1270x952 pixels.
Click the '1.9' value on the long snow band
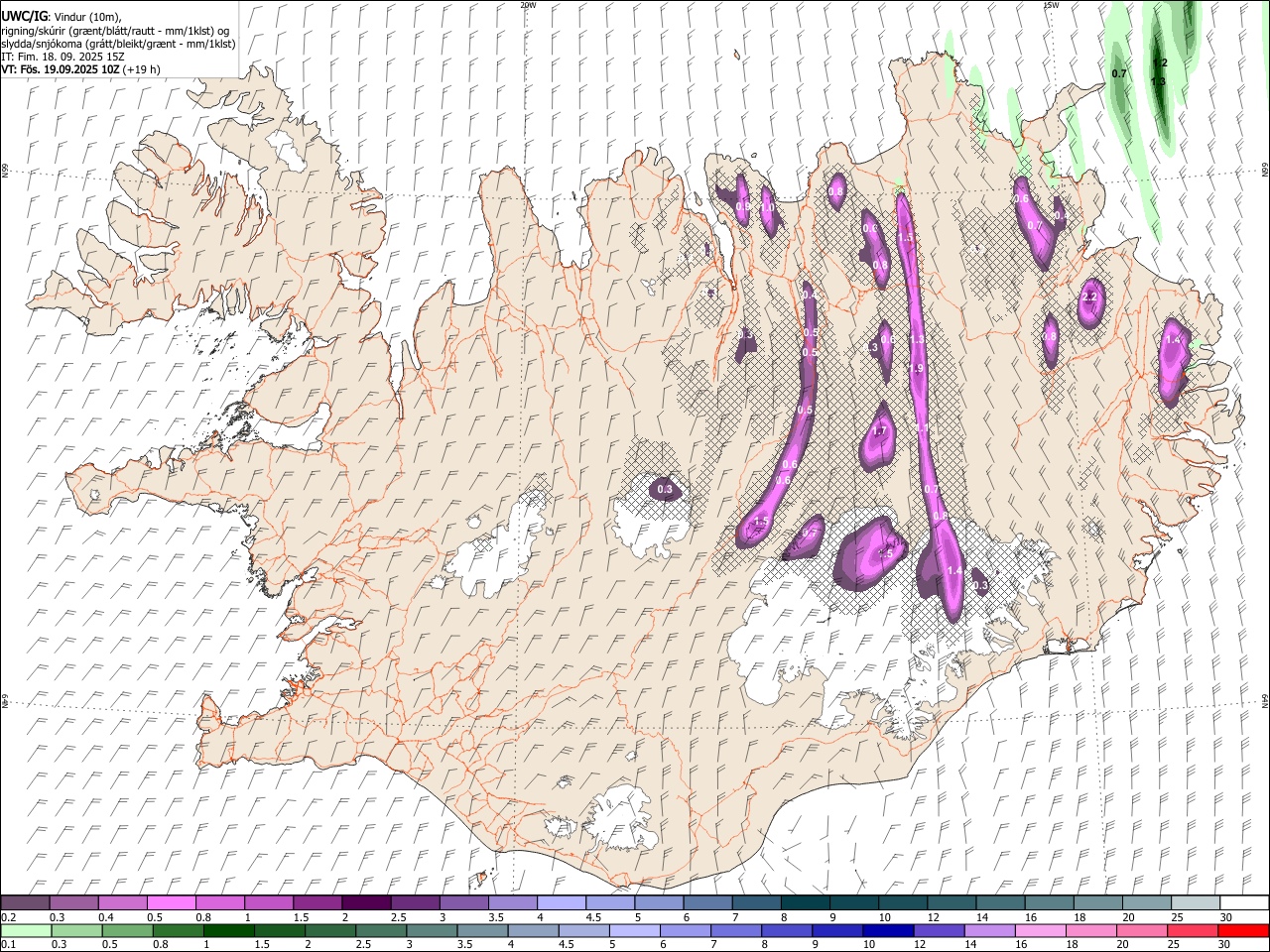(917, 368)
